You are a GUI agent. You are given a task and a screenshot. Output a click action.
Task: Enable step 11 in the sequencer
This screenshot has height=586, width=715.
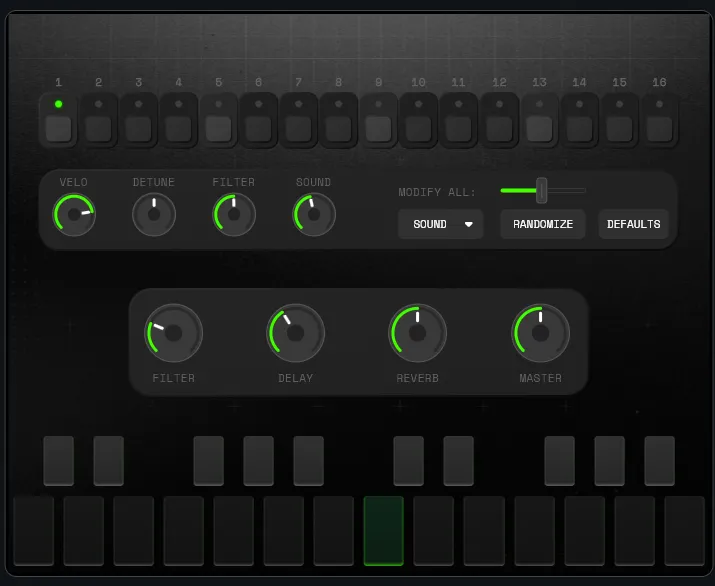459,129
